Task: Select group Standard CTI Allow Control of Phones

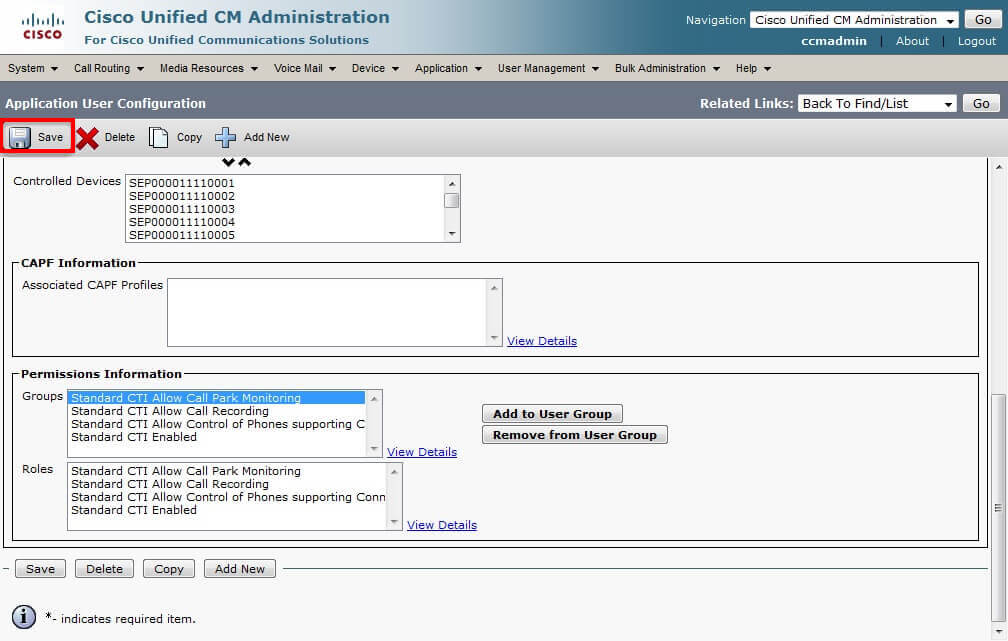Action: pyautogui.click(x=217, y=424)
